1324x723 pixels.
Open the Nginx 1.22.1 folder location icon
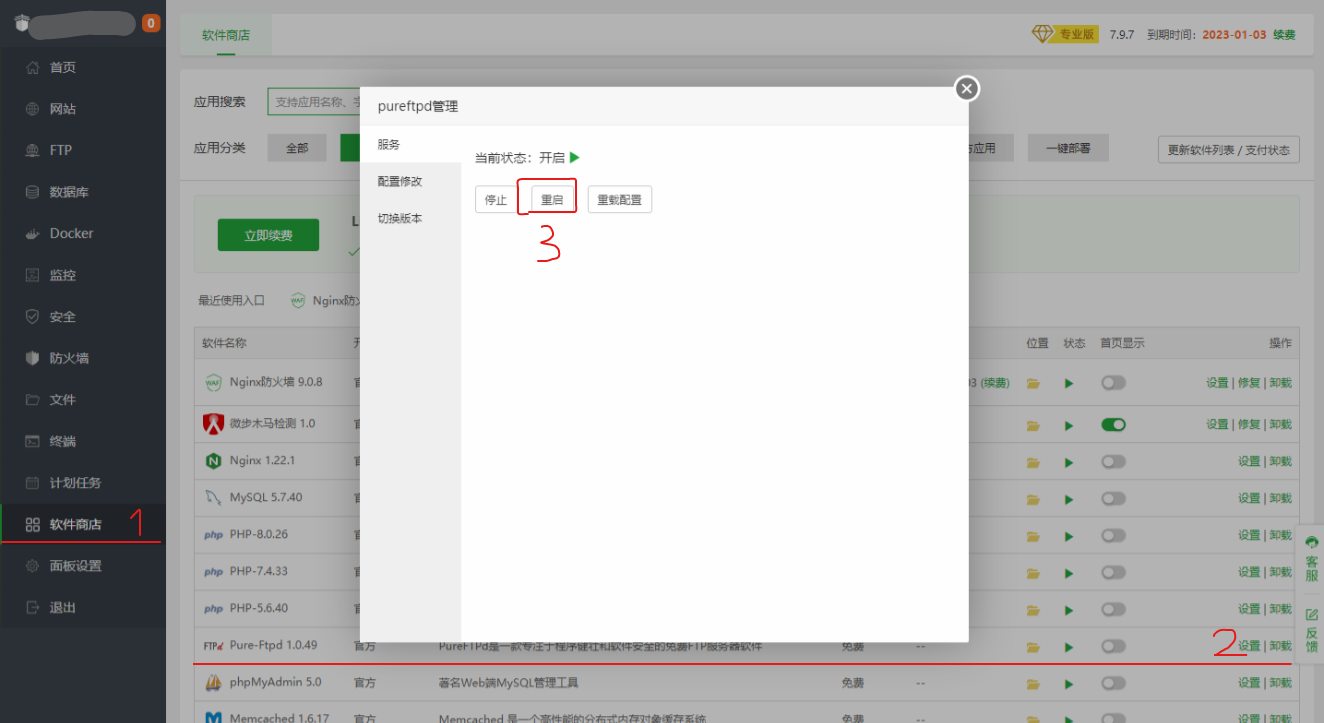[1033, 462]
